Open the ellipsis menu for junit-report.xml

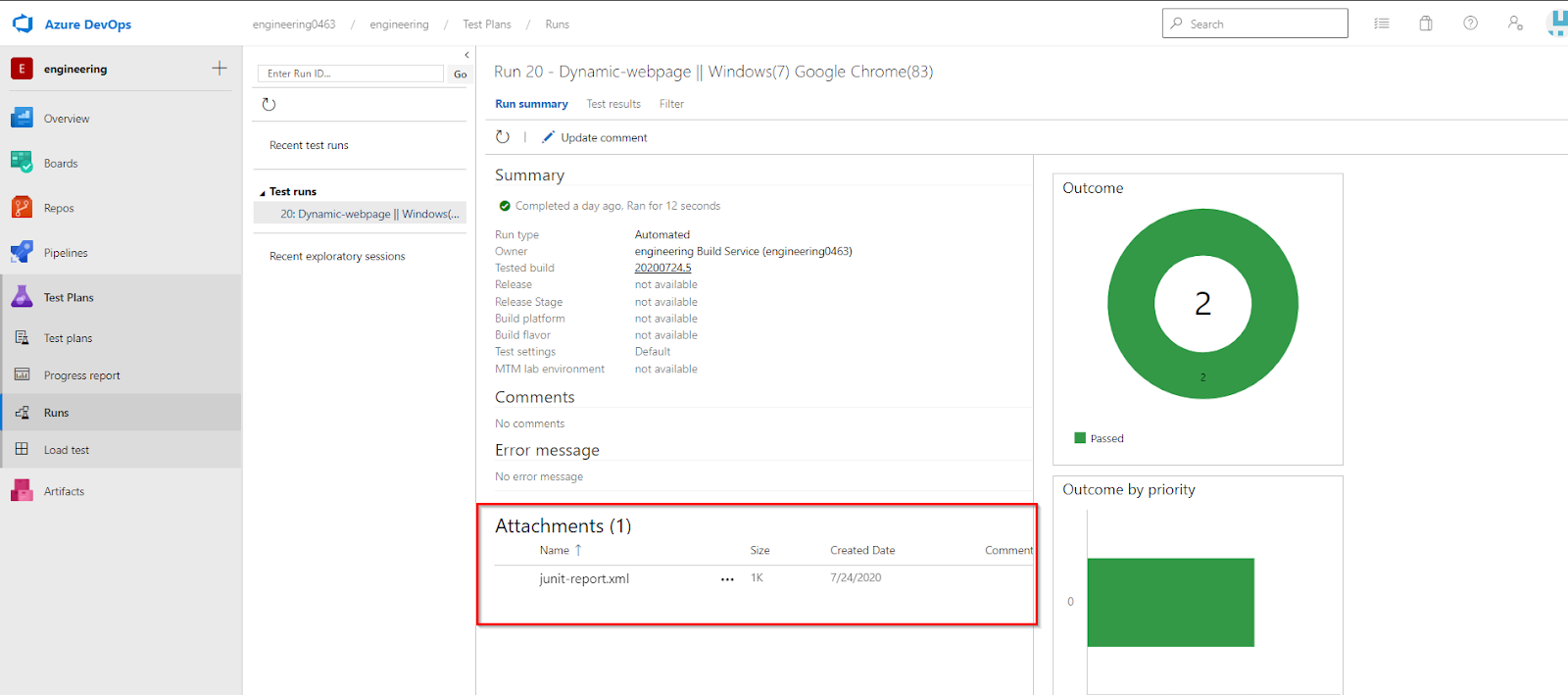pyautogui.click(x=727, y=579)
